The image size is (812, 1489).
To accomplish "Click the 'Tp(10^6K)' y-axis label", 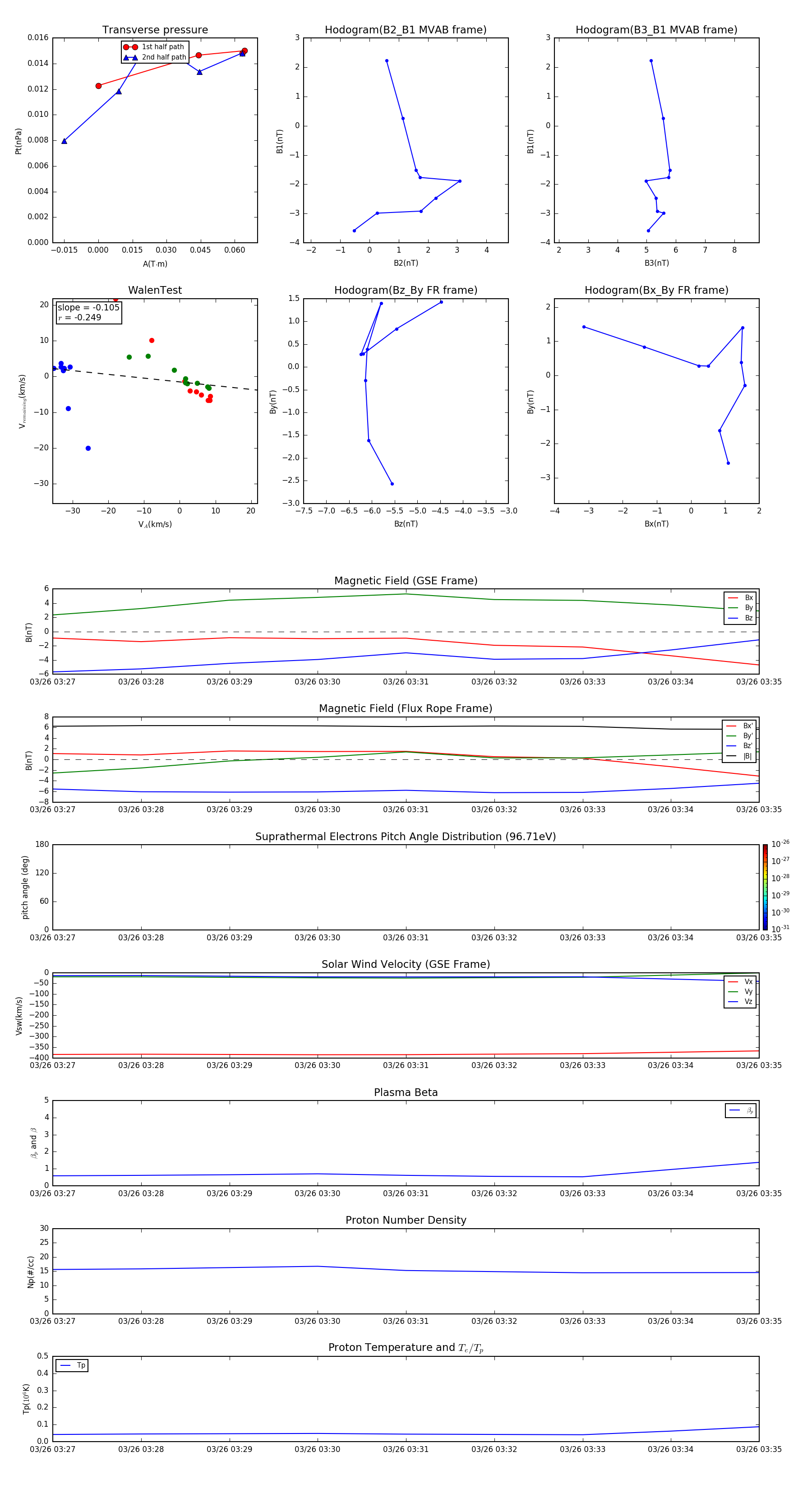I will tap(26, 1399).
